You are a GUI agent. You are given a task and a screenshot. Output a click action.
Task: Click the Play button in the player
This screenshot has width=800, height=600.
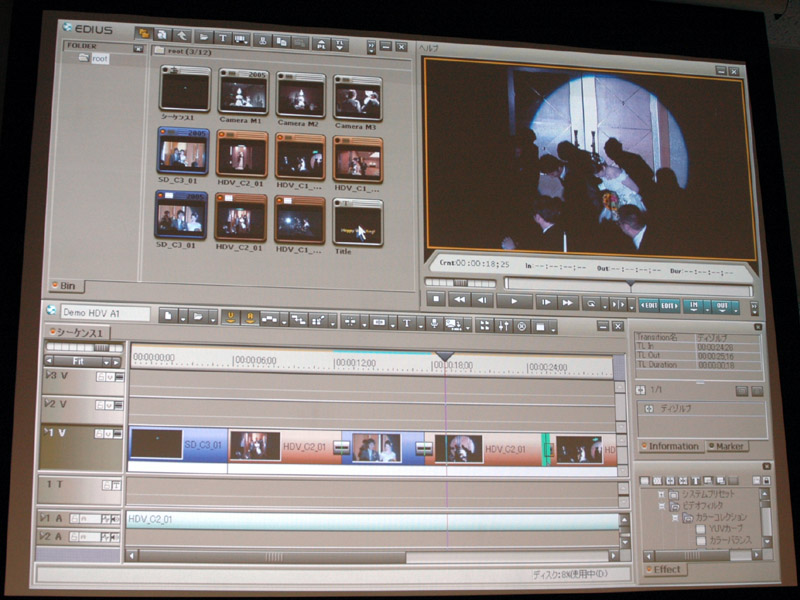pyautogui.click(x=512, y=300)
